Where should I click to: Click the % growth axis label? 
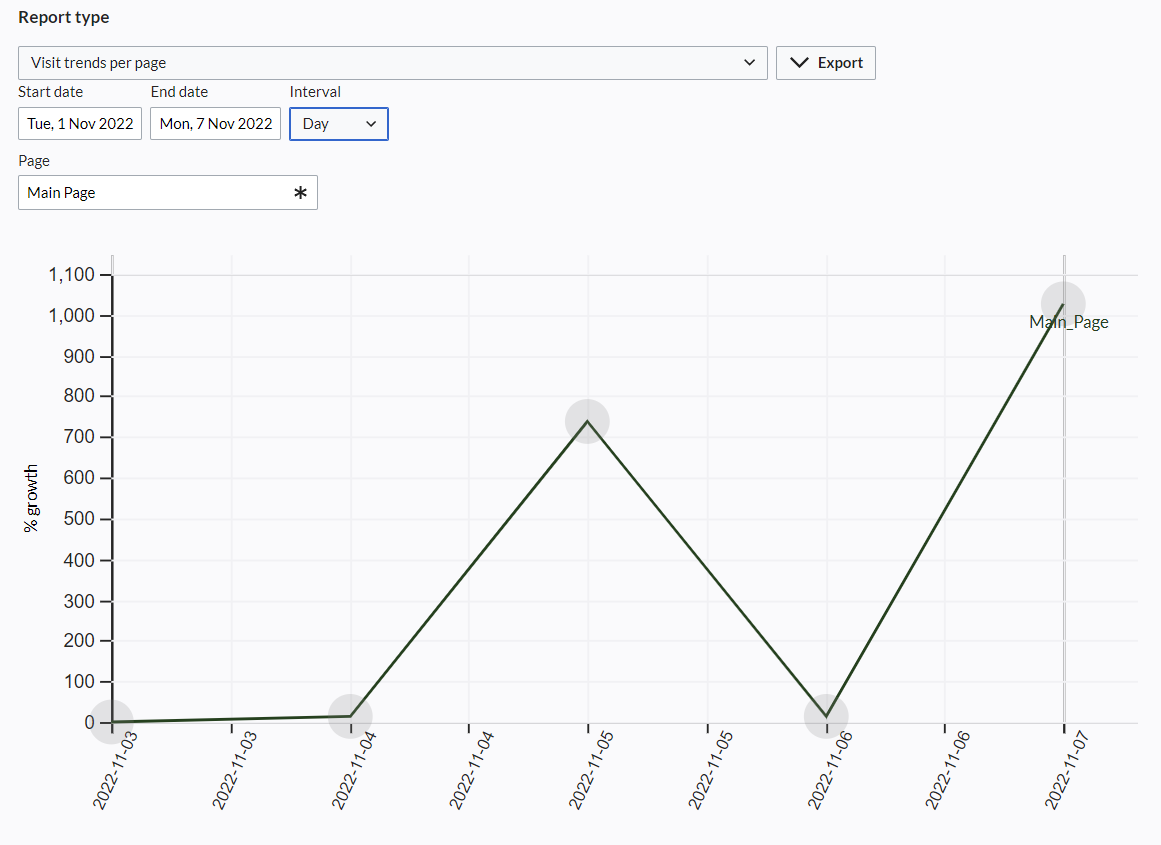(x=30, y=498)
